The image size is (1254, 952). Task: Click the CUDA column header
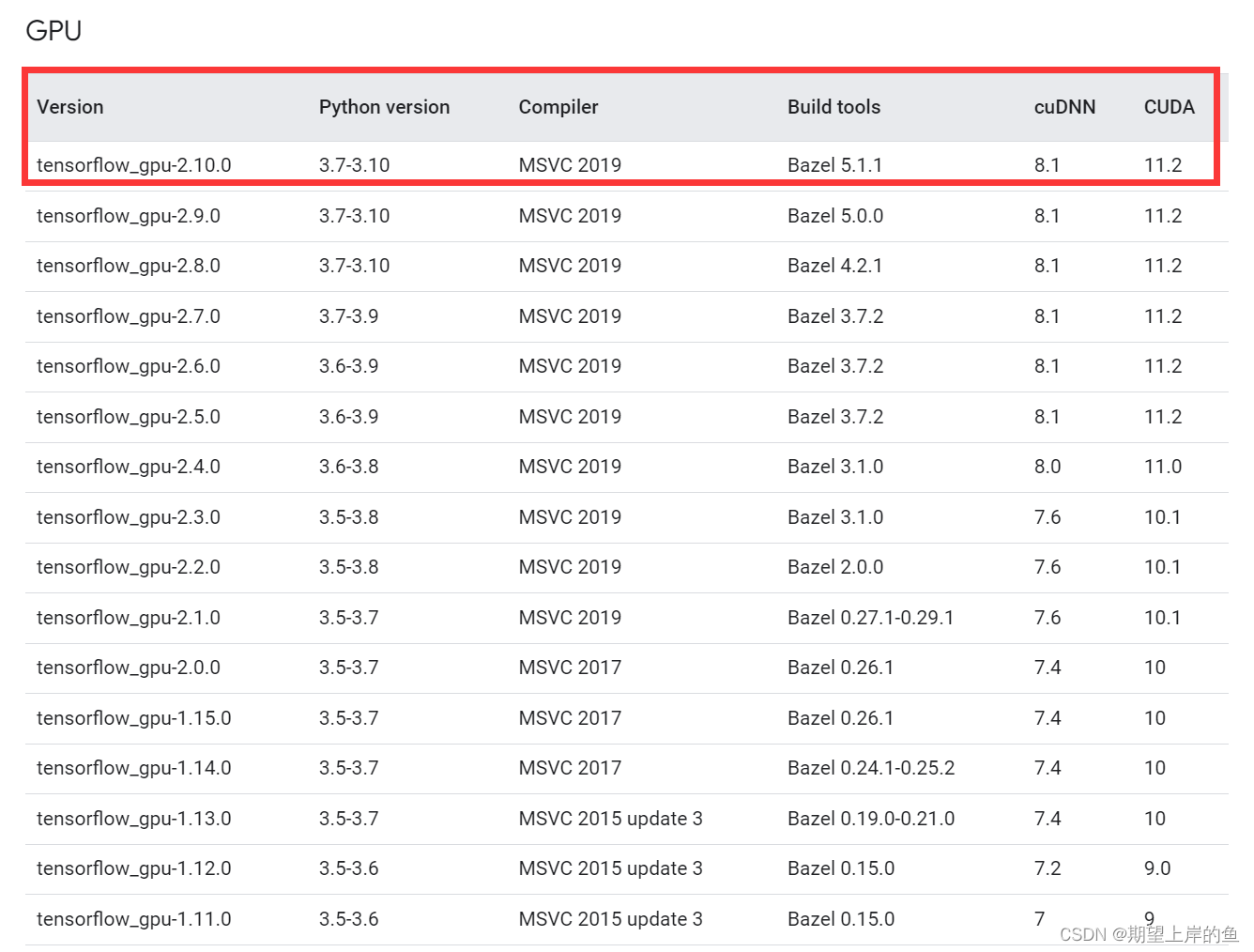1169,107
